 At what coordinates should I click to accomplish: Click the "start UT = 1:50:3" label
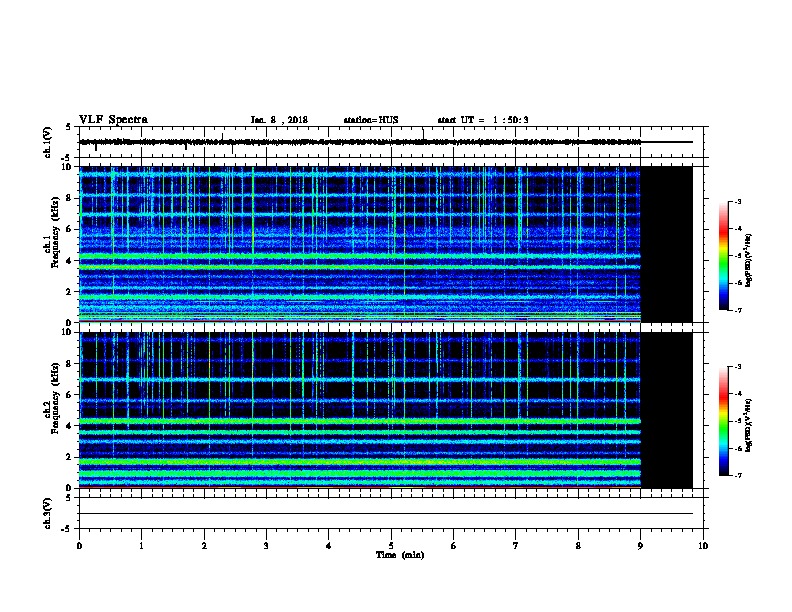(x=483, y=120)
